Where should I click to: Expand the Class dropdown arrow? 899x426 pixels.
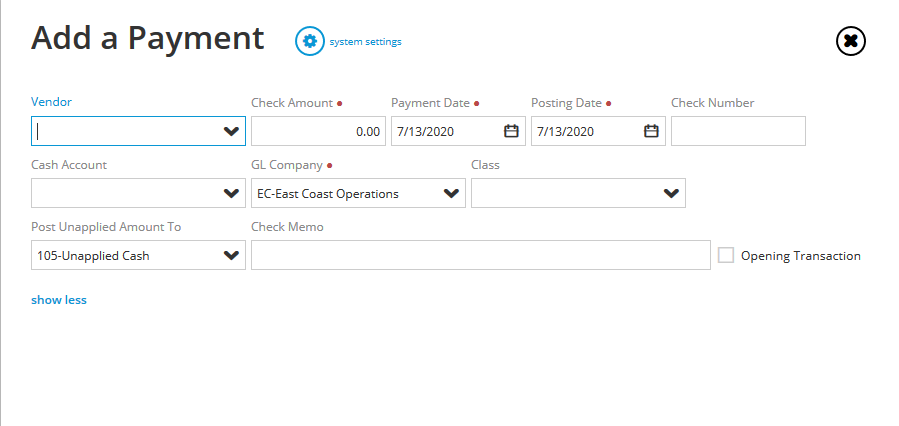[x=671, y=193]
